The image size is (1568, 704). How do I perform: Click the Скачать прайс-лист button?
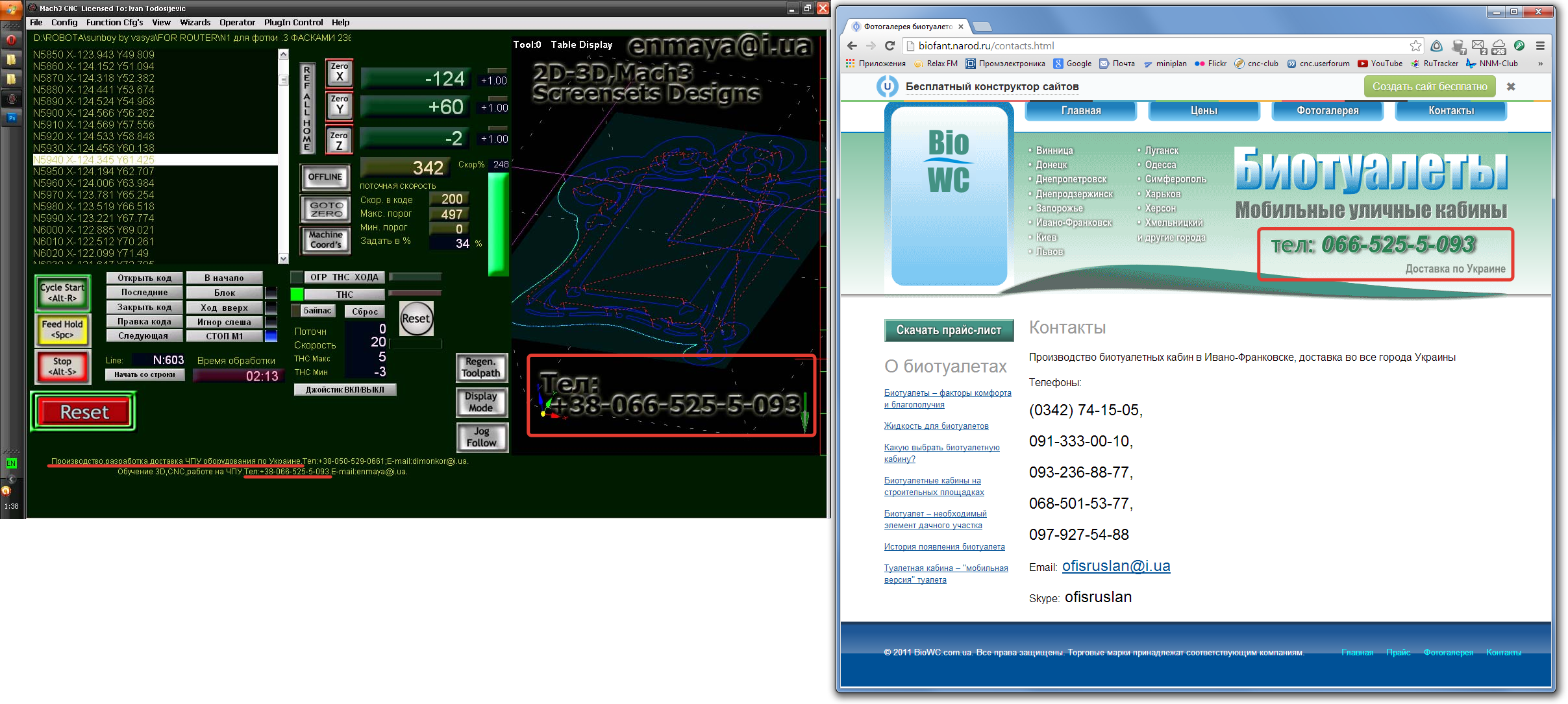pyautogui.click(x=948, y=330)
